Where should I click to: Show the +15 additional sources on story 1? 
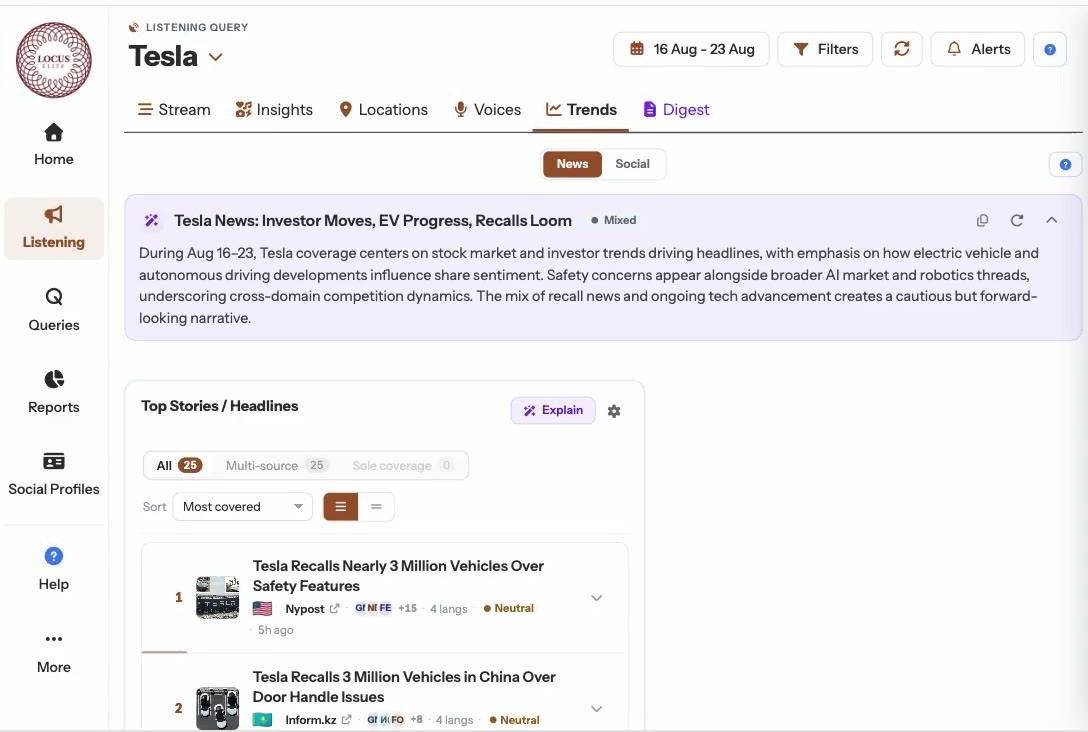point(407,608)
